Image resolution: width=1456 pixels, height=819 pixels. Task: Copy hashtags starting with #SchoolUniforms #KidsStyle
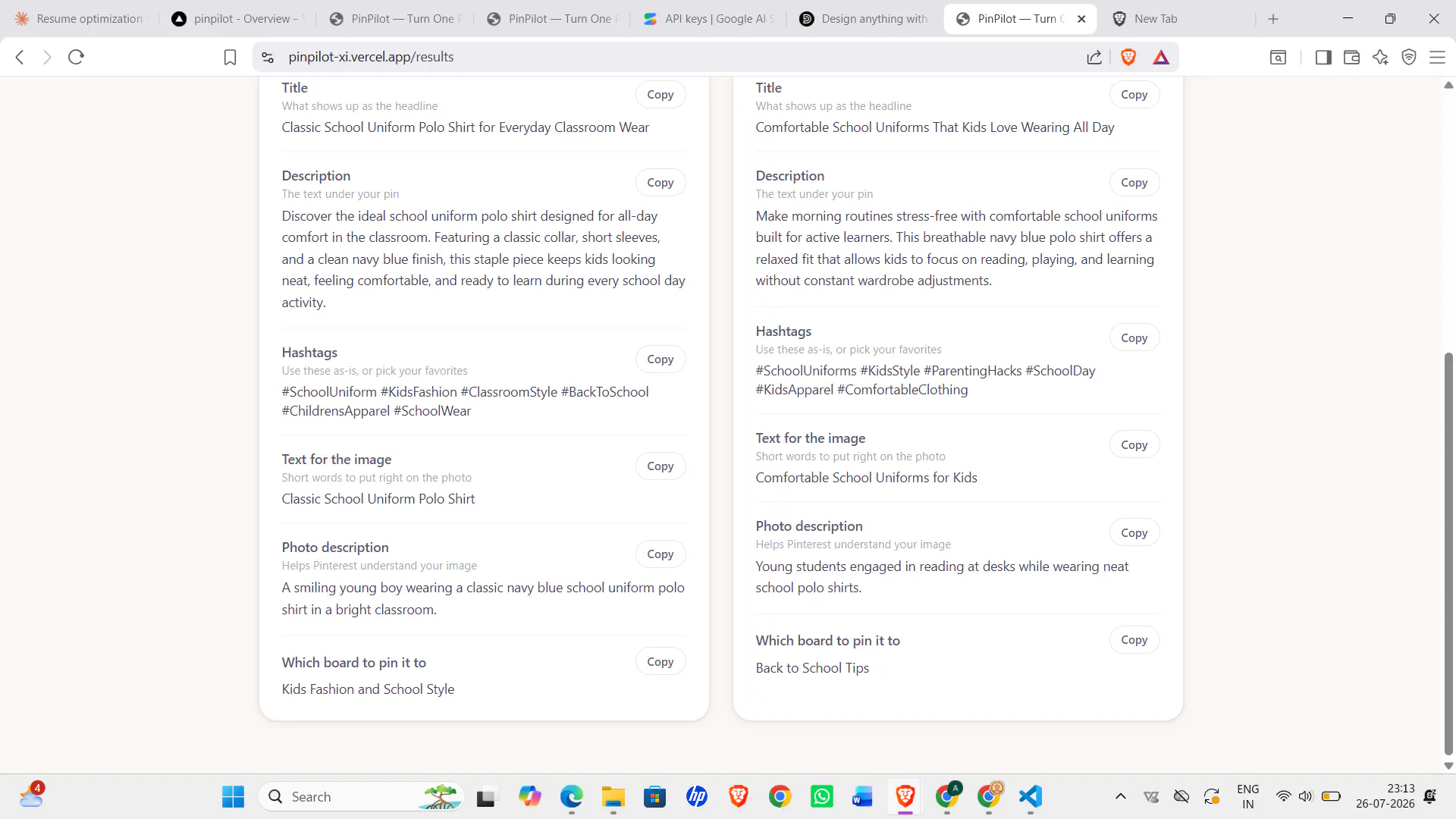pyautogui.click(x=1134, y=338)
